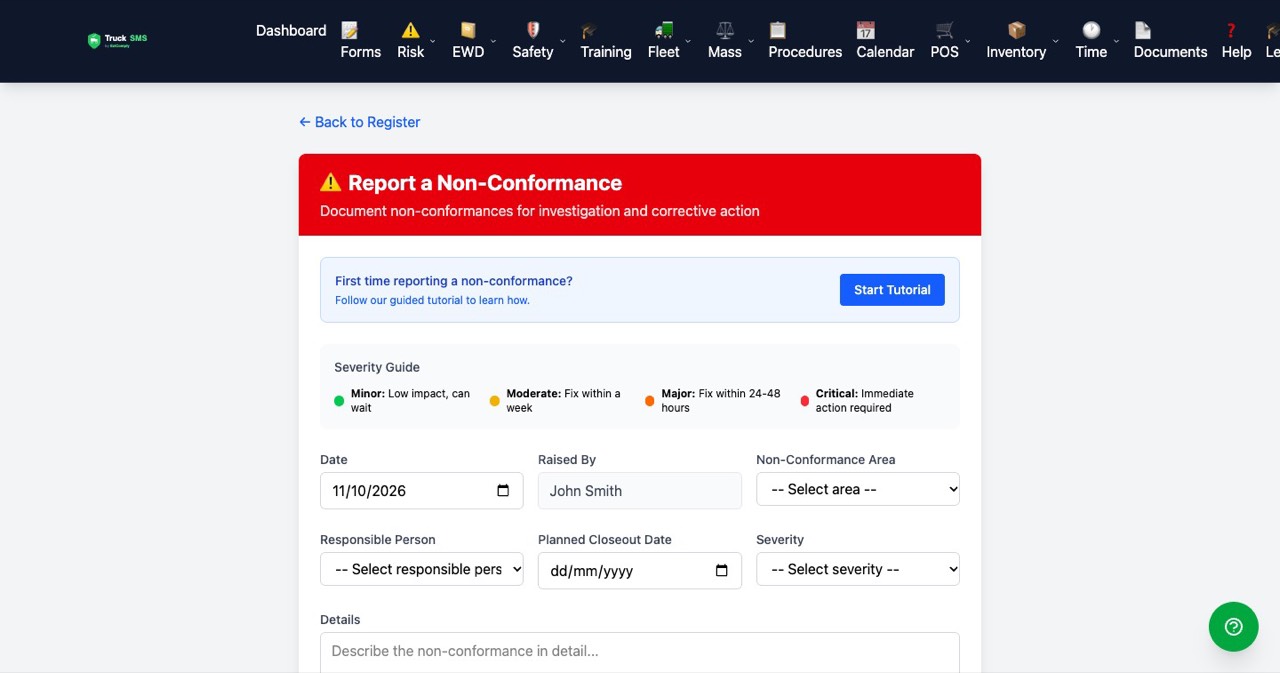
Task: Open the Responsible Person dropdown
Action: [421, 569]
